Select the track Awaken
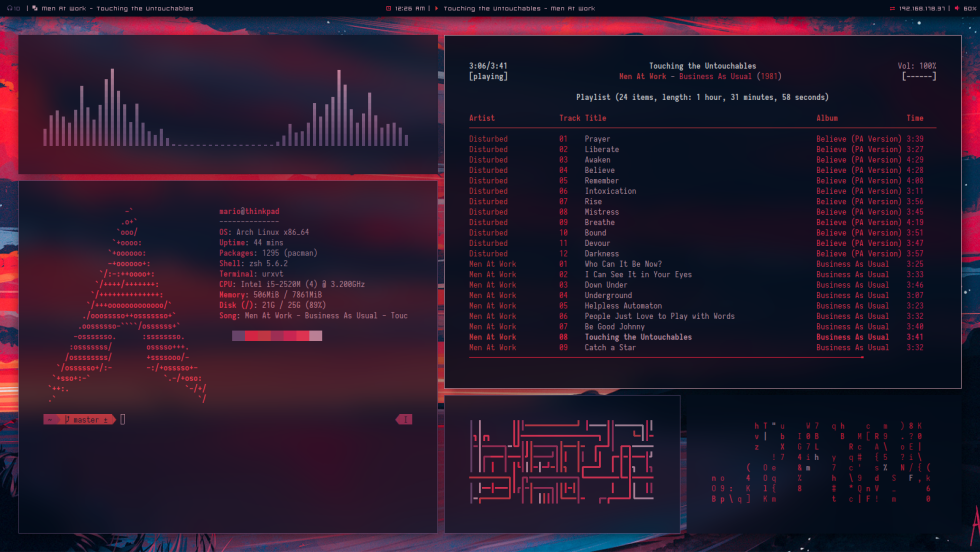The image size is (980, 552). (x=696, y=159)
